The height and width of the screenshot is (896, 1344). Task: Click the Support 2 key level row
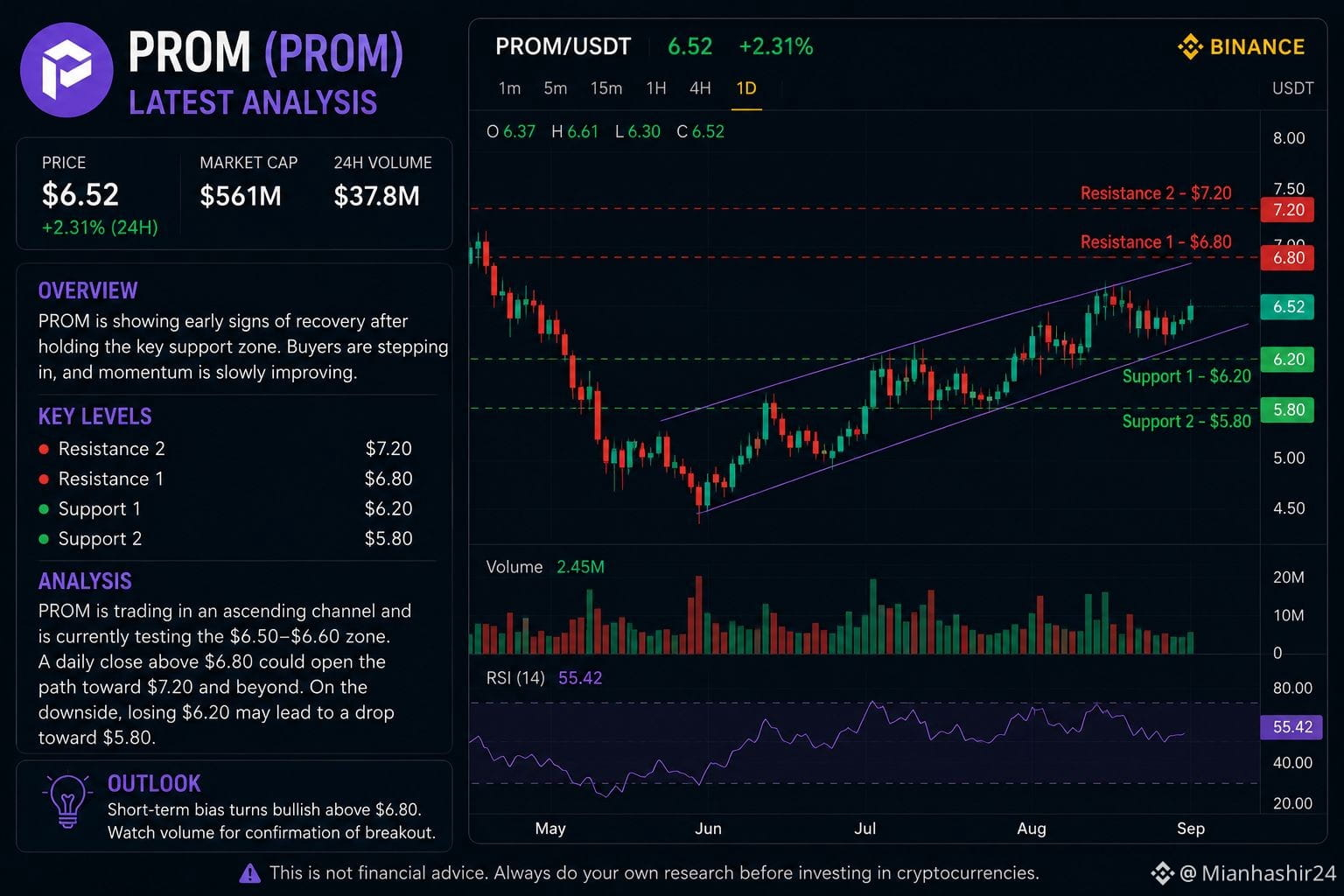[x=226, y=538]
